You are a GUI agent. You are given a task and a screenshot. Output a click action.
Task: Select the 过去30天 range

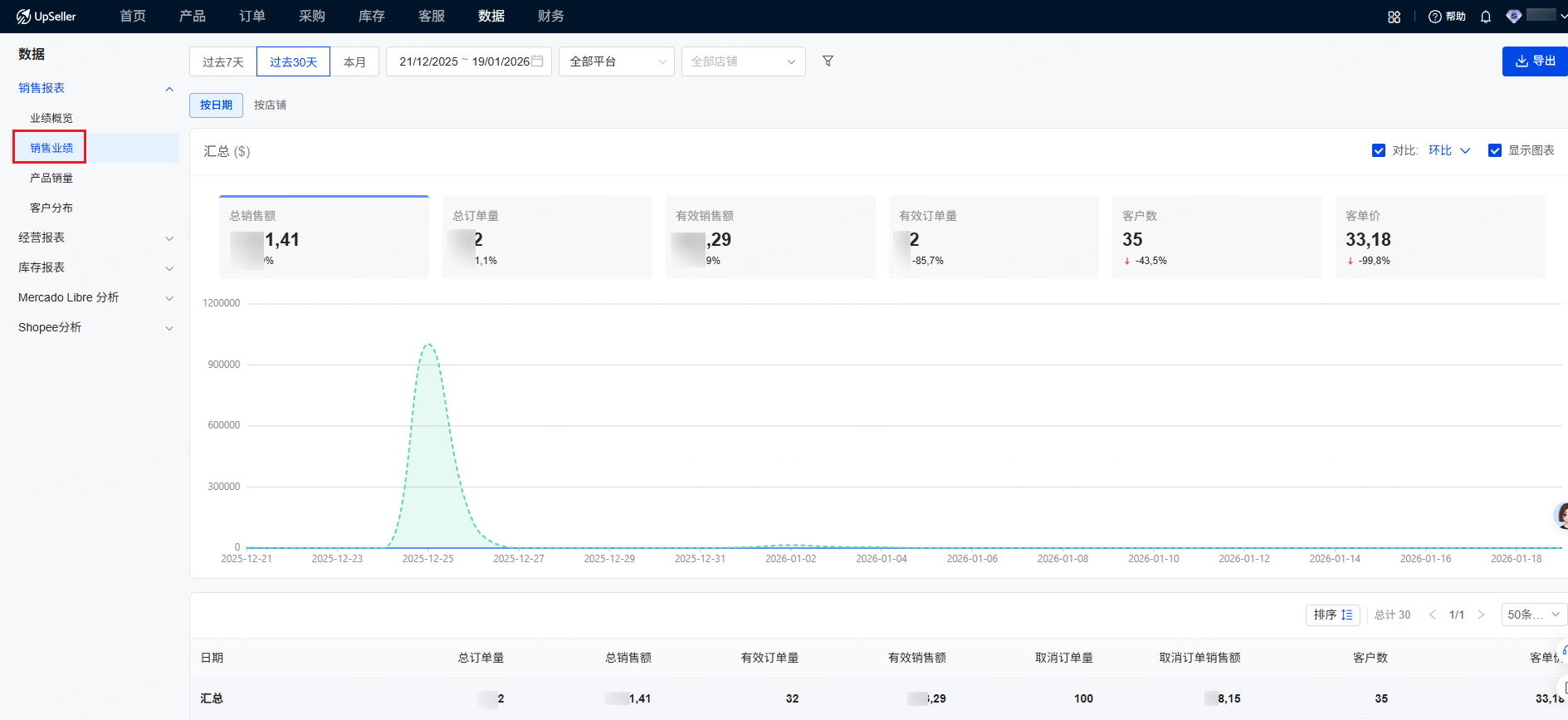293,61
